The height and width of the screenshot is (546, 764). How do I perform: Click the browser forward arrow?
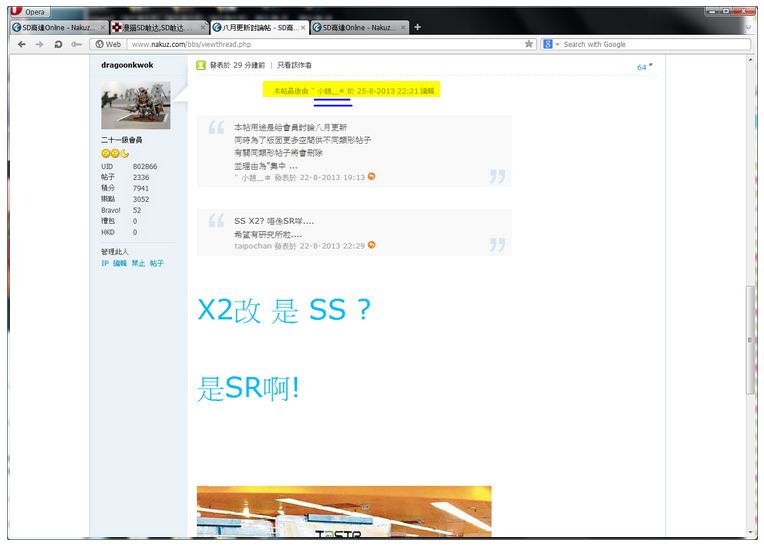pyautogui.click(x=40, y=44)
